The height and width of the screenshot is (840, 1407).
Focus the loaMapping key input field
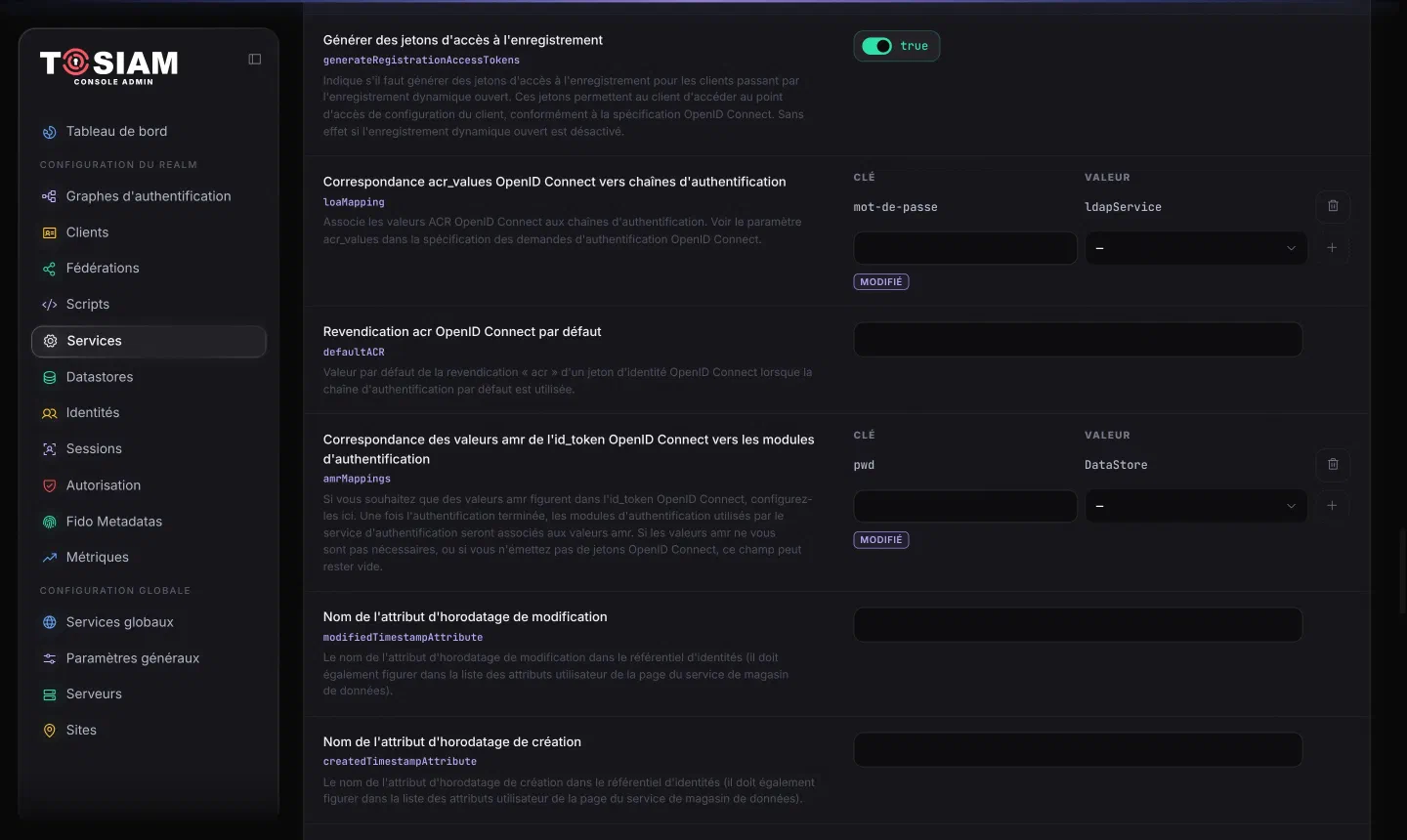(x=965, y=248)
